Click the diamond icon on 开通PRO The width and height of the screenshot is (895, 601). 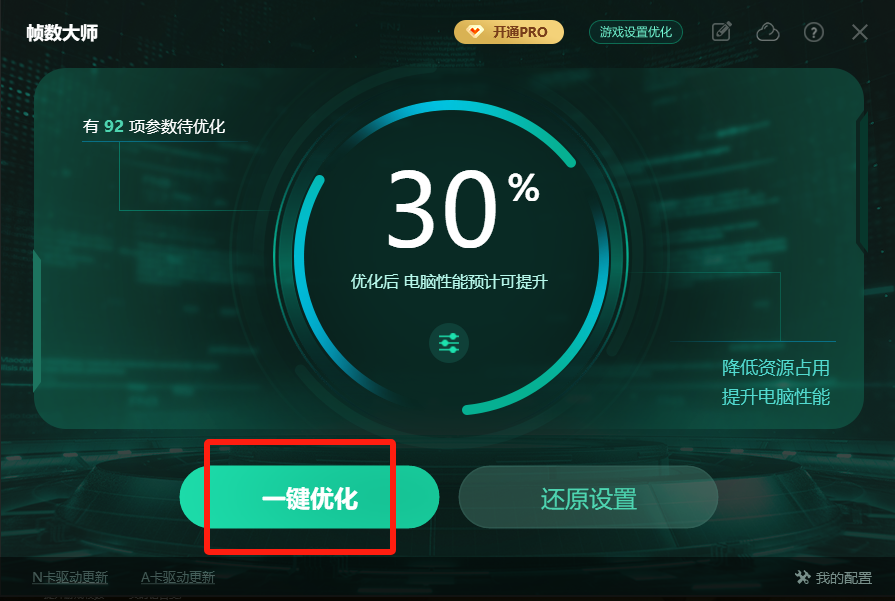click(475, 31)
